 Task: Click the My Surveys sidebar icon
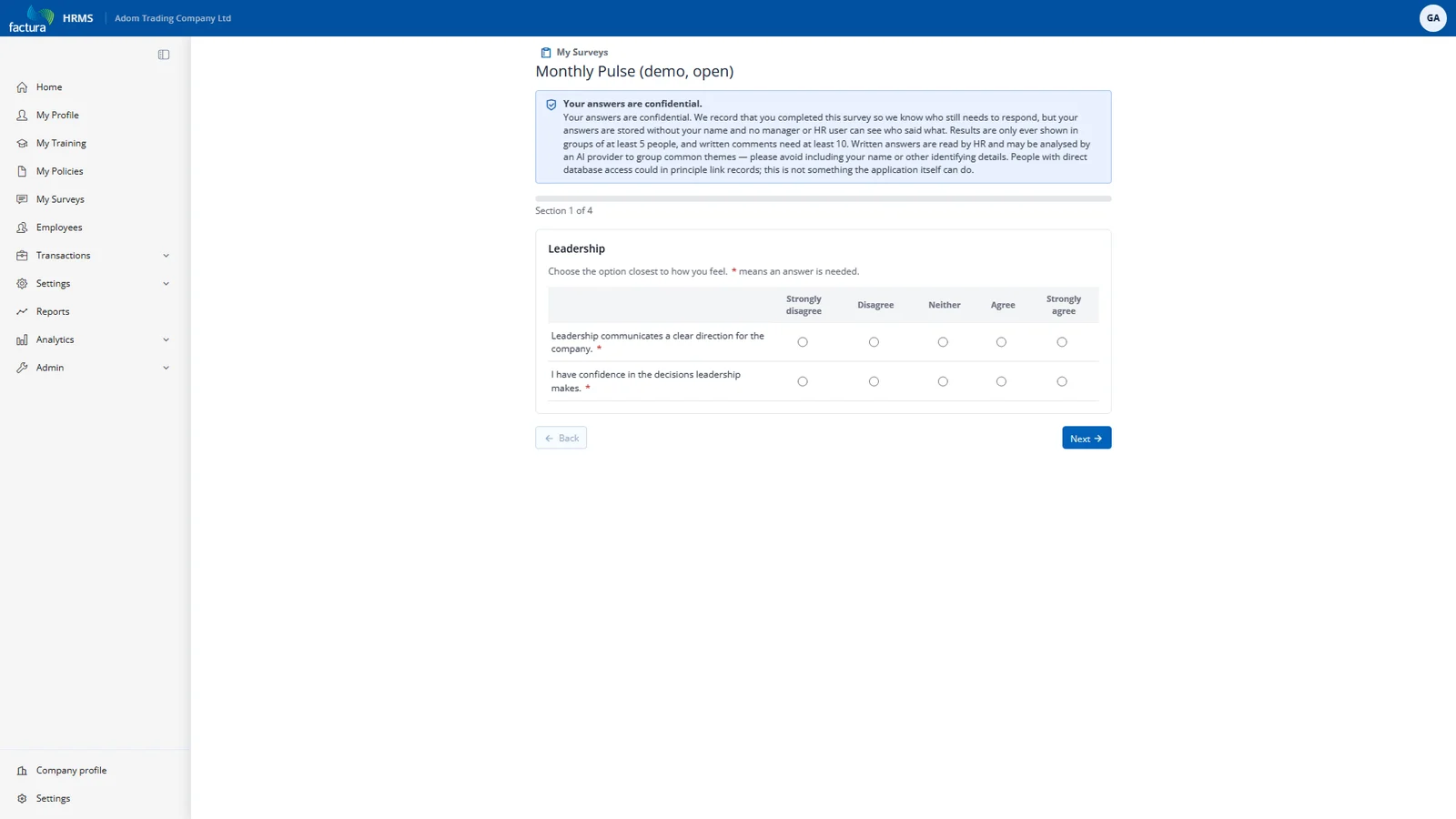pos(22,199)
